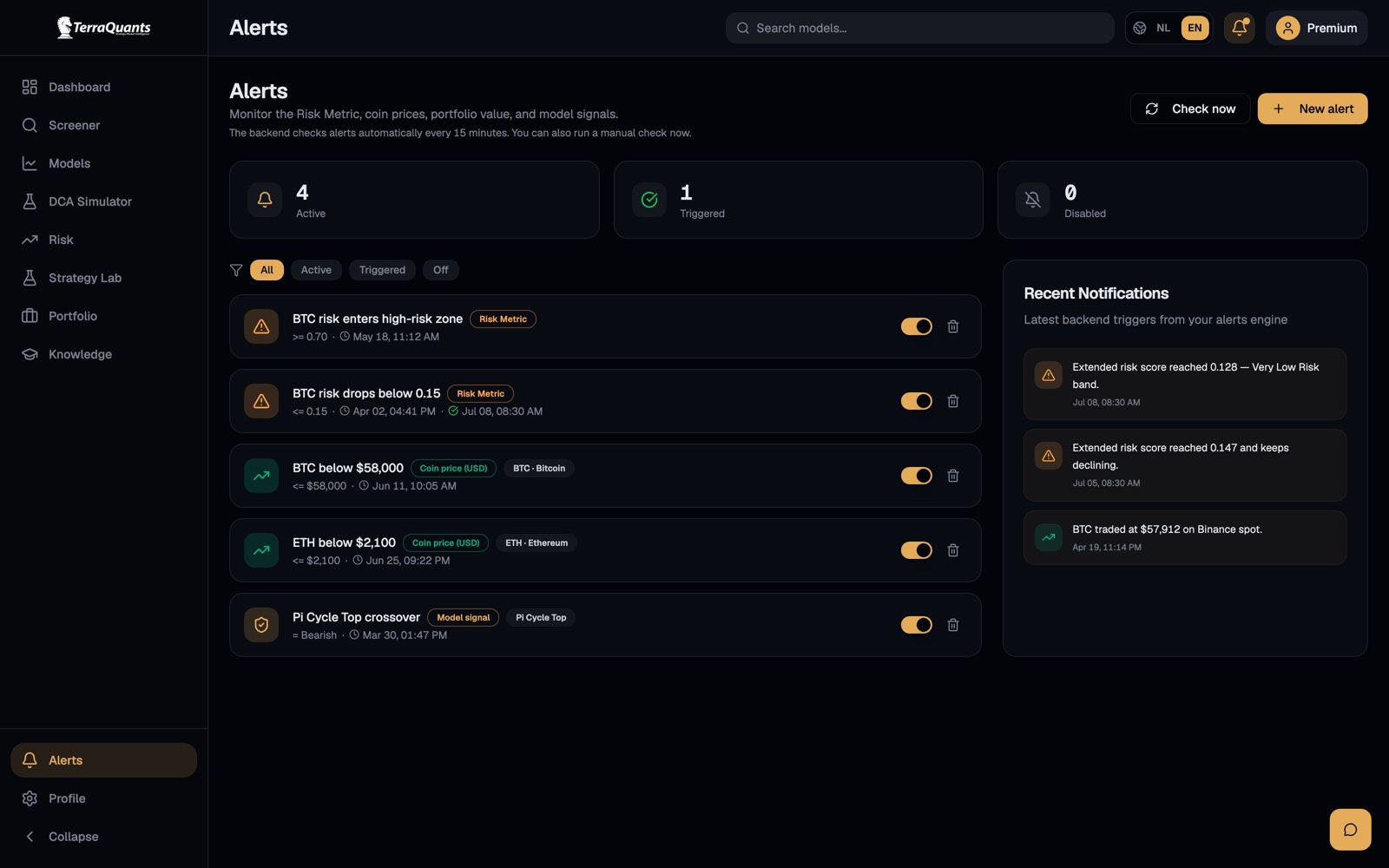Viewport: 1389px width, 868px height.
Task: Open Strategy Lab from the sidebar
Action: tap(103, 278)
